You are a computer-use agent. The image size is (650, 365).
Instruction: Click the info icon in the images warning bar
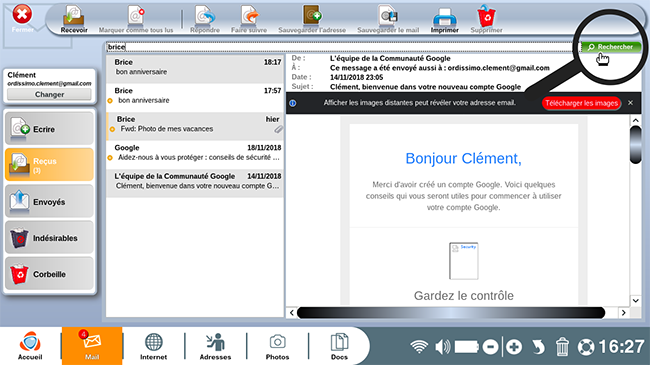(293, 103)
